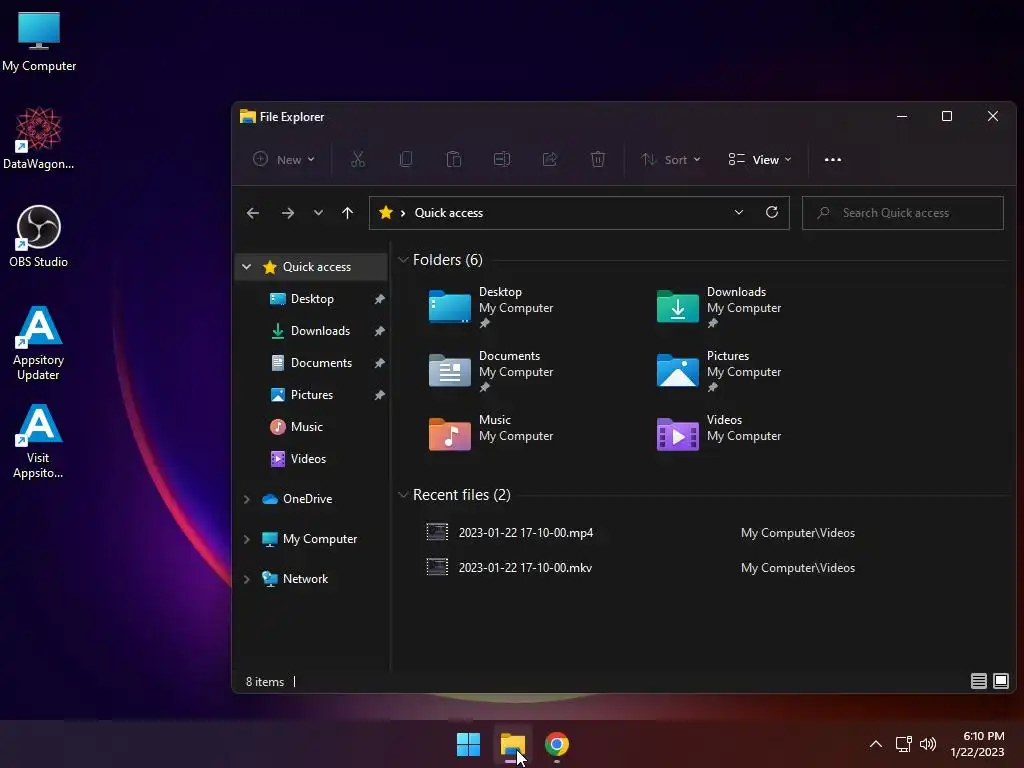This screenshot has height=768, width=1024.
Task: Click the Copy icon in toolbar
Action: click(406, 159)
